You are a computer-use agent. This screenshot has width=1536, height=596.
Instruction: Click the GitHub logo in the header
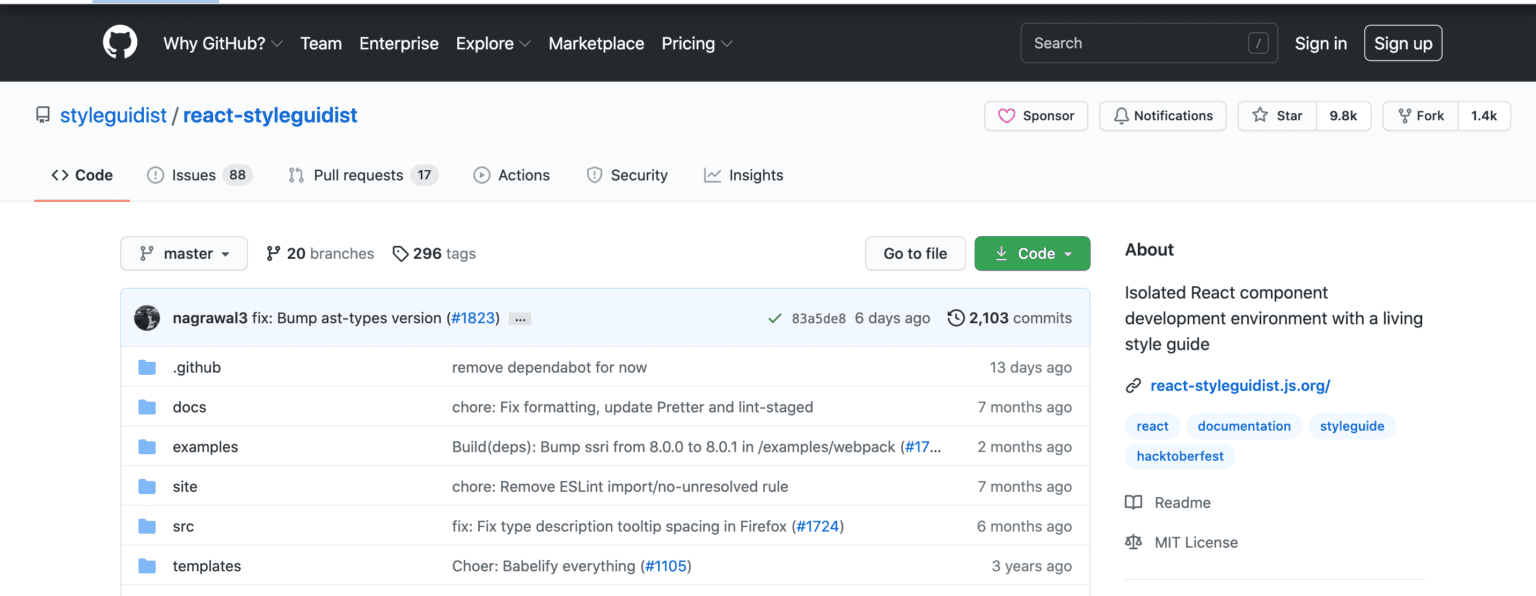119,42
